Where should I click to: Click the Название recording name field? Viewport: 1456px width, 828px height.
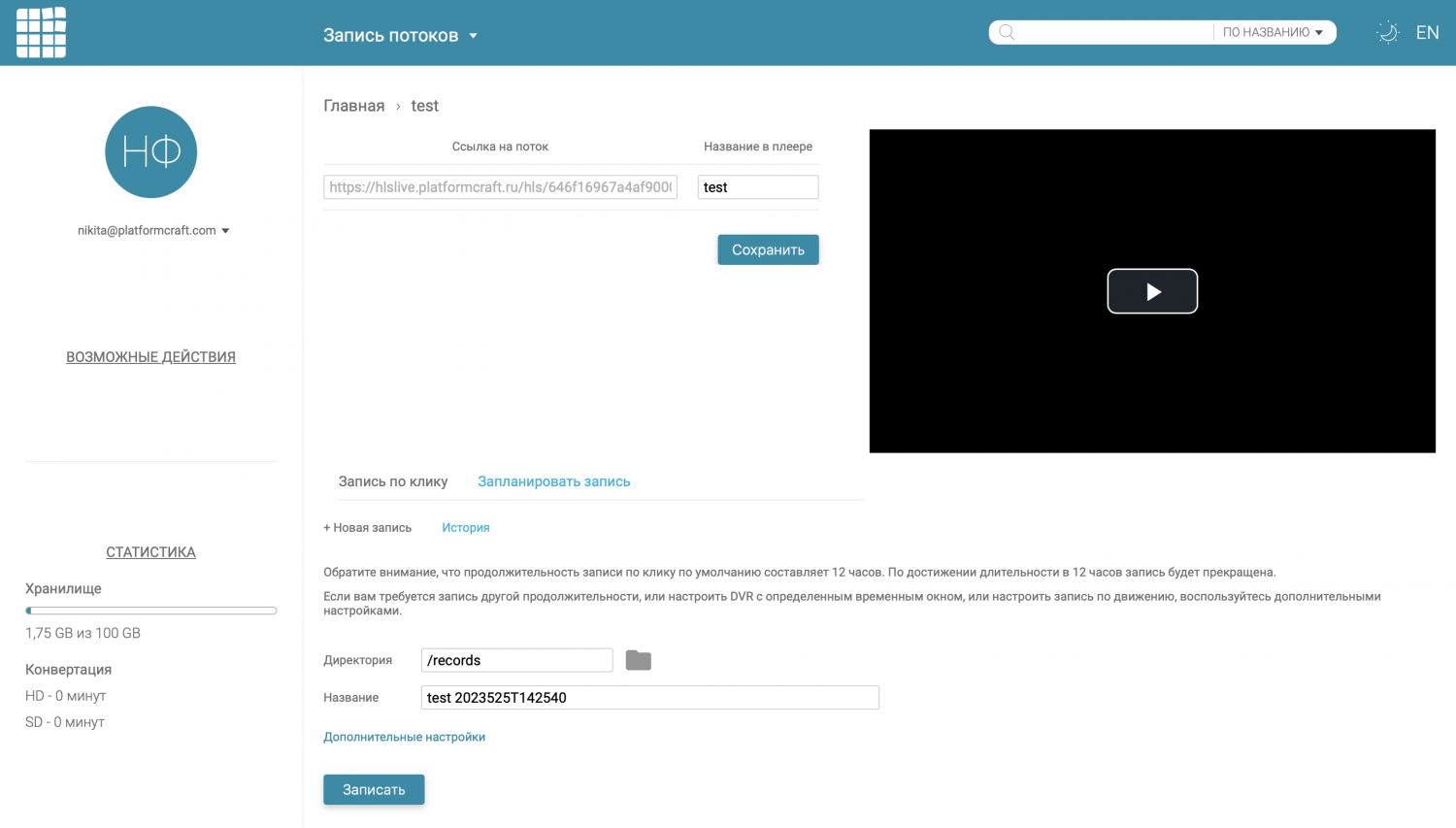[649, 698]
